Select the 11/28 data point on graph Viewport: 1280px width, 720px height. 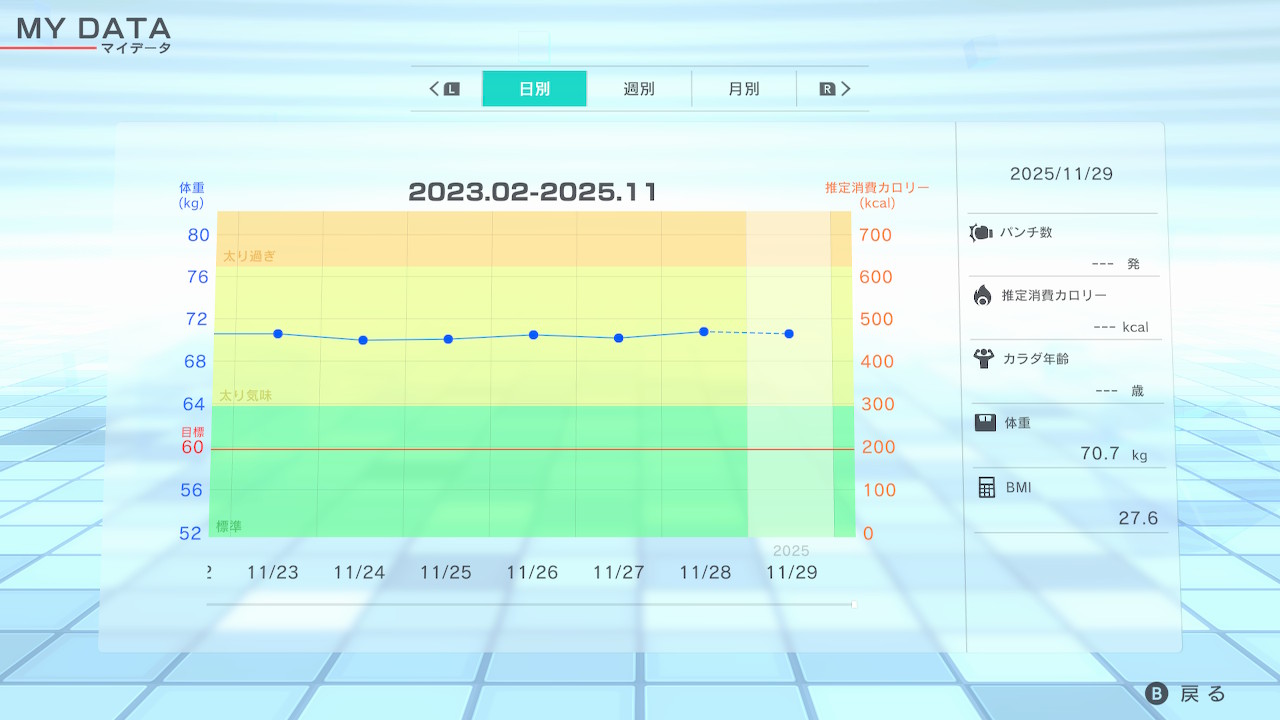point(704,331)
